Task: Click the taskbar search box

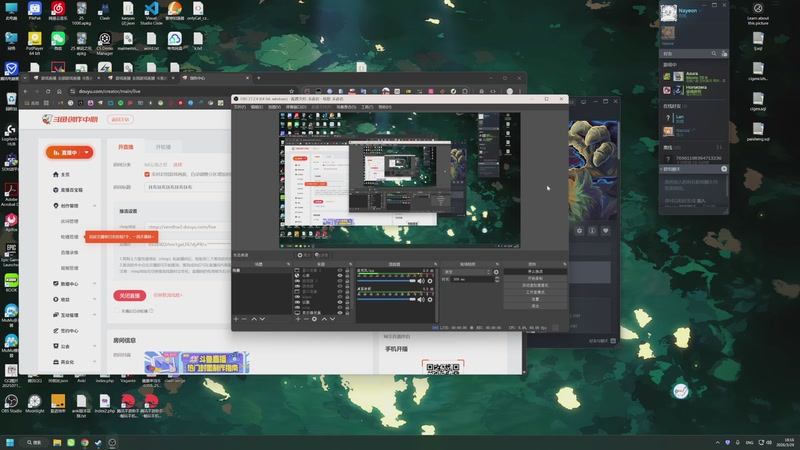Action: (x=35, y=442)
